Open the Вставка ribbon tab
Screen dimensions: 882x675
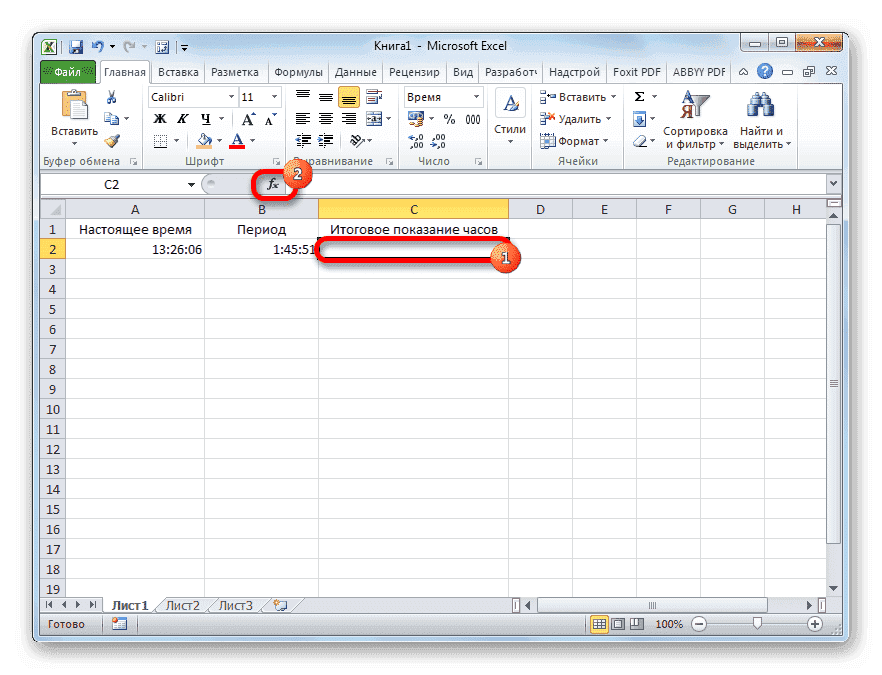[x=177, y=71]
